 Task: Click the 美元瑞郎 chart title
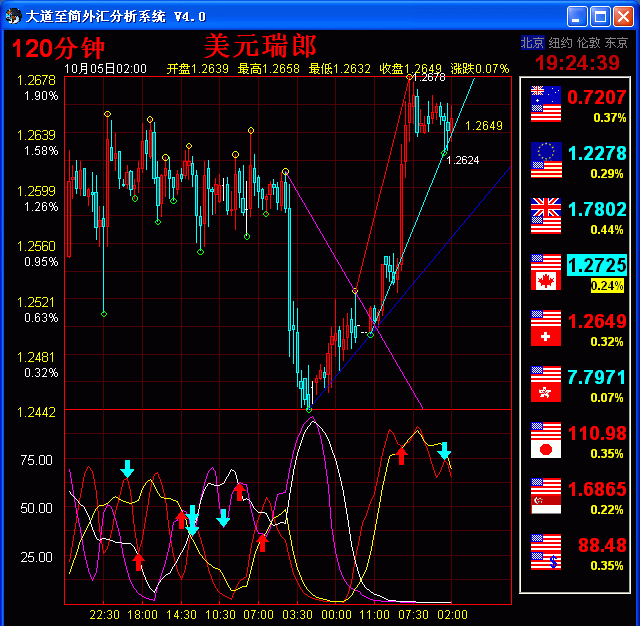click(260, 46)
